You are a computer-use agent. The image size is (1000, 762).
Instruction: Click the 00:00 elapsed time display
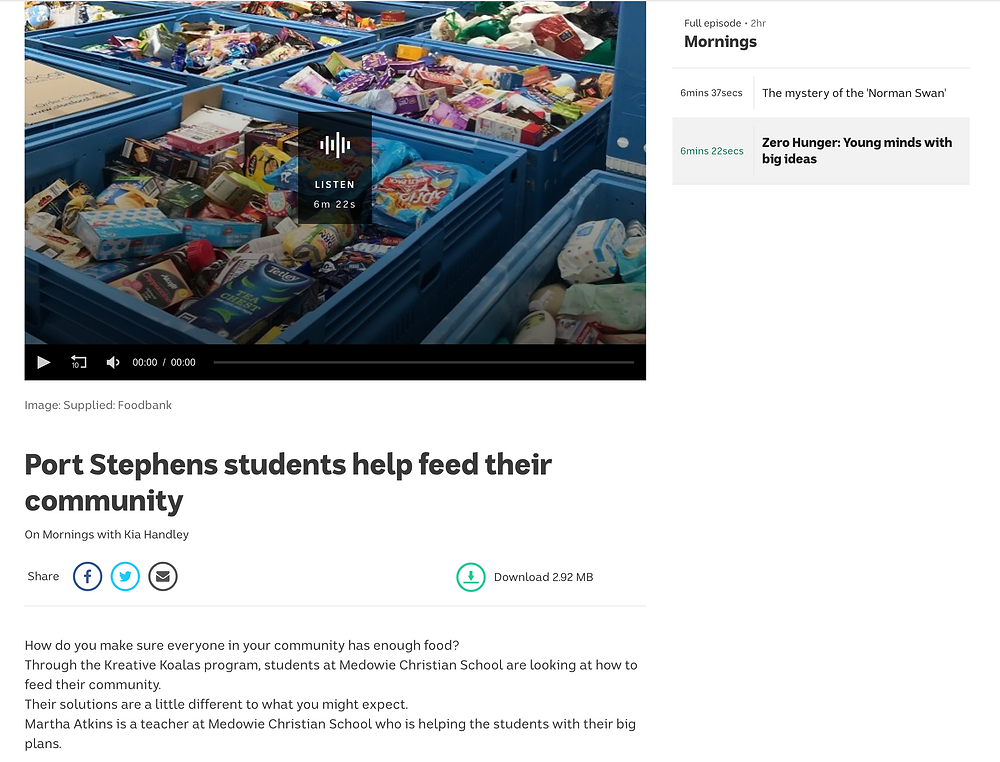[x=145, y=362]
